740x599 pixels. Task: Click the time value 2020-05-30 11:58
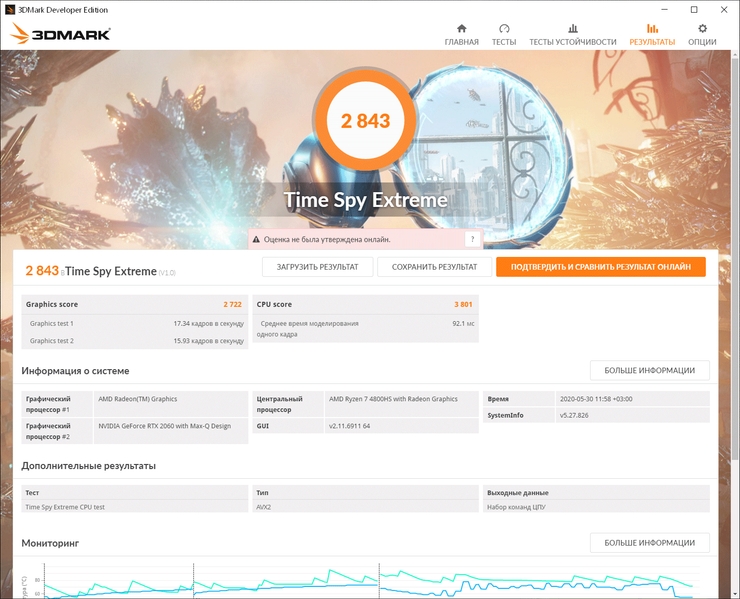(x=596, y=399)
